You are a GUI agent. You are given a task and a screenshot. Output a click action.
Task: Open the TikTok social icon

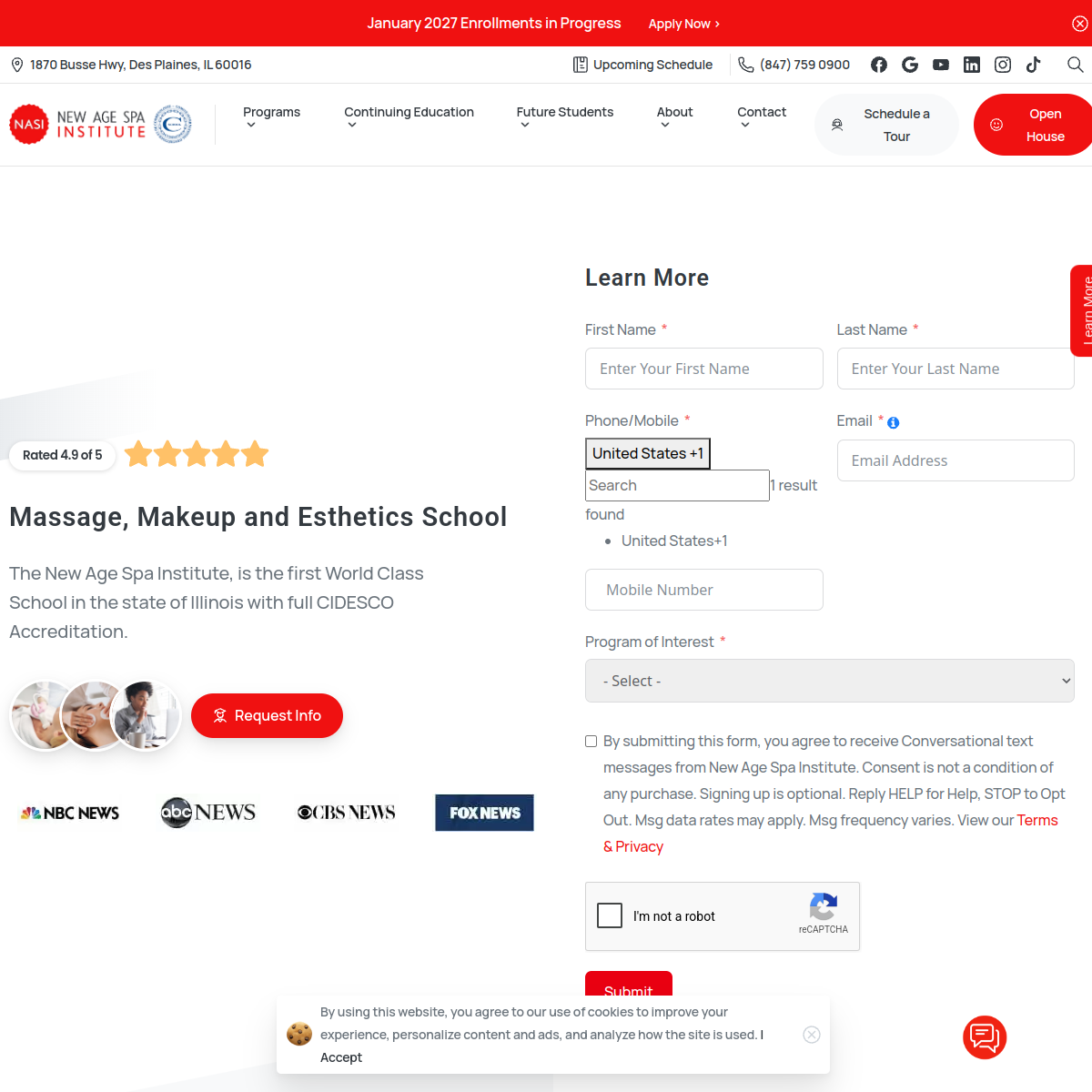coord(1034,65)
